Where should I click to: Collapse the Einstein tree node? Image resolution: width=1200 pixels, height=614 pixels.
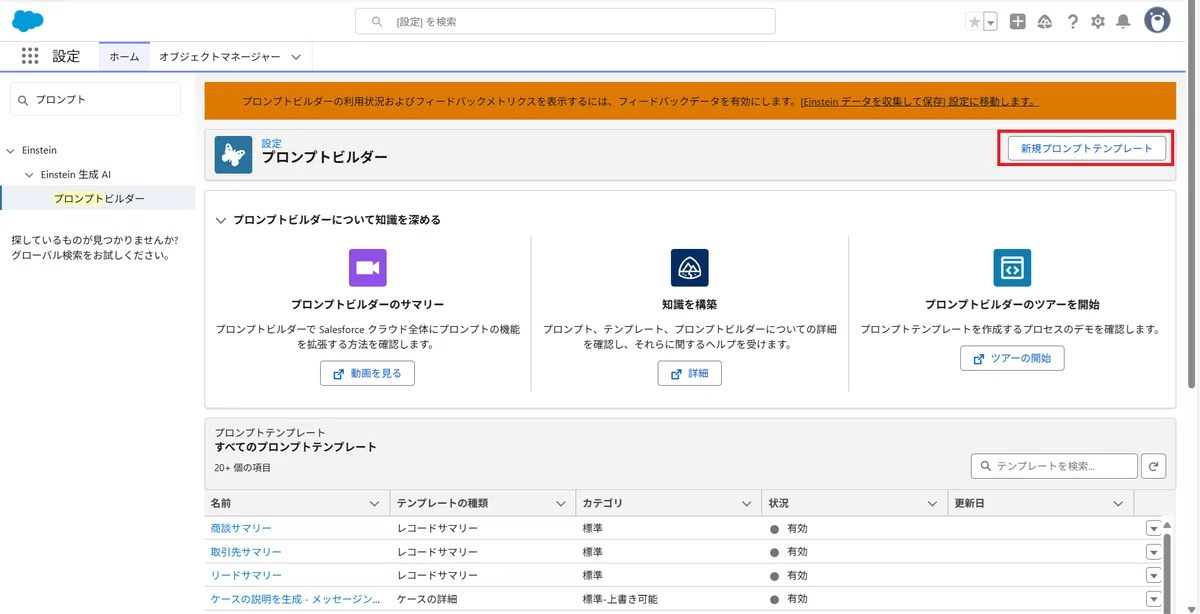click(x=12, y=151)
